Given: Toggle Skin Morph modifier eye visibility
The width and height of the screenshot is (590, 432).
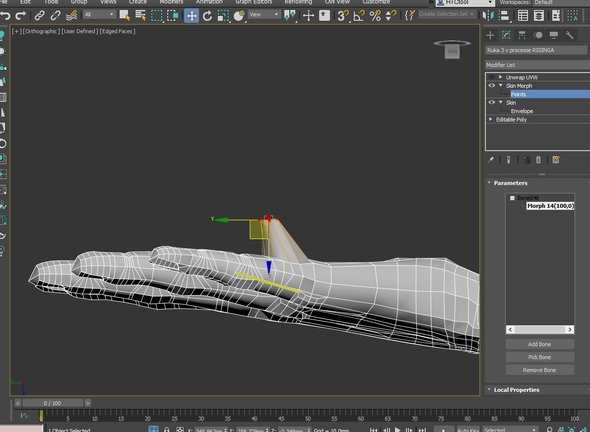Looking at the screenshot, I should click(491, 85).
